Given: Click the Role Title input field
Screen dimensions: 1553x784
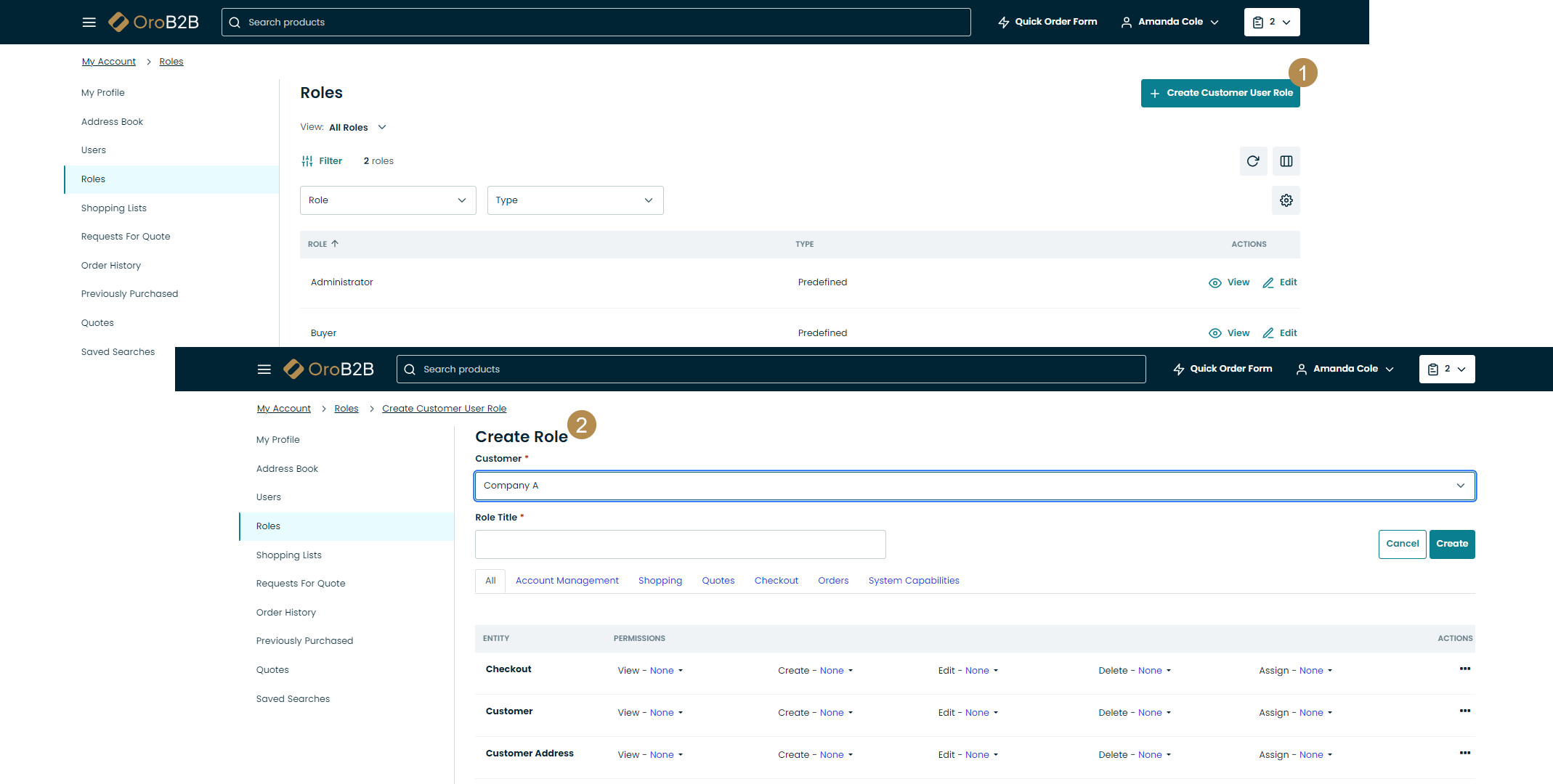Looking at the screenshot, I should click(680, 544).
